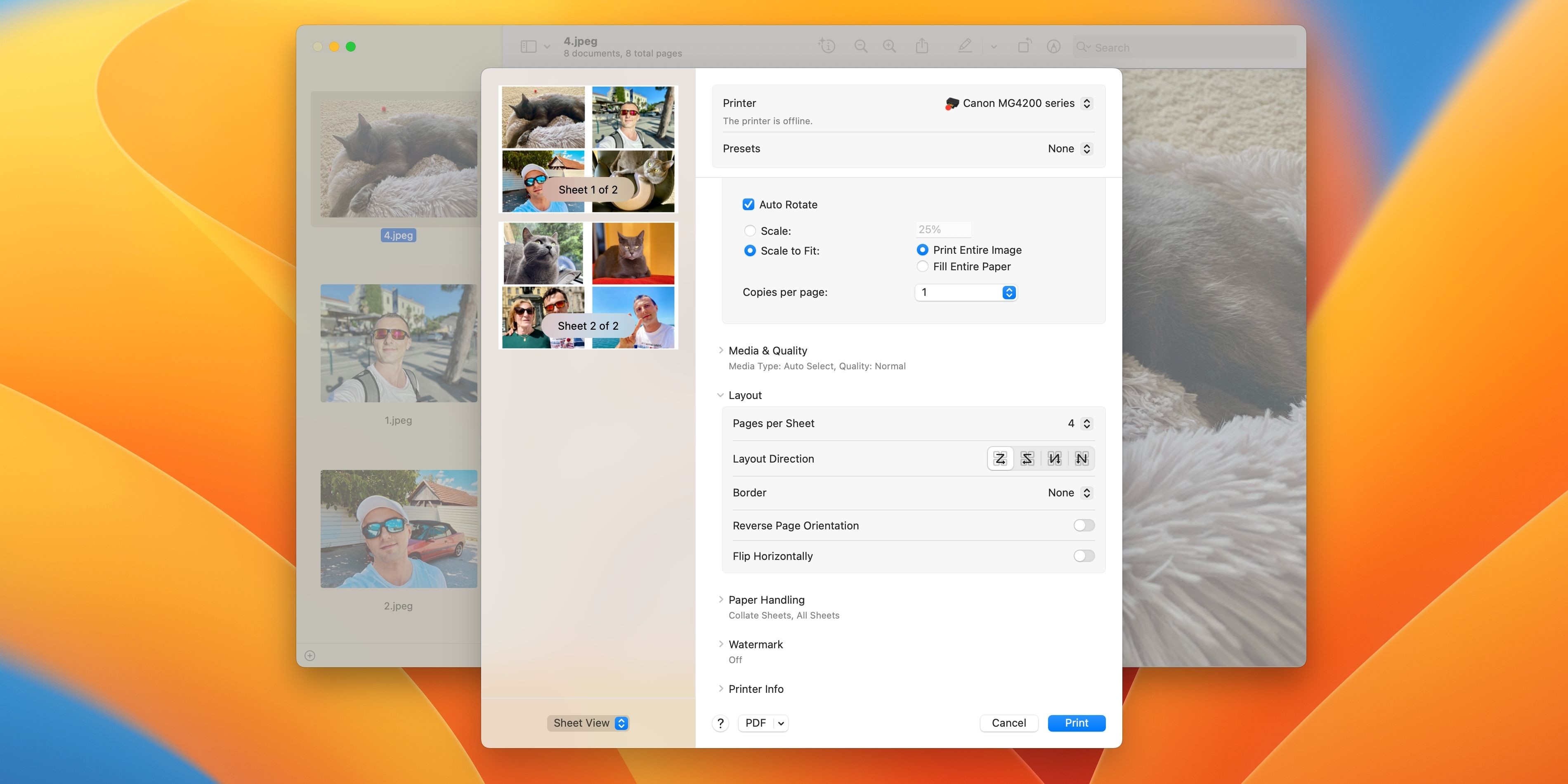Image resolution: width=1568 pixels, height=784 pixels.
Task: Click the zoom in magnifier icon
Action: pos(889,46)
